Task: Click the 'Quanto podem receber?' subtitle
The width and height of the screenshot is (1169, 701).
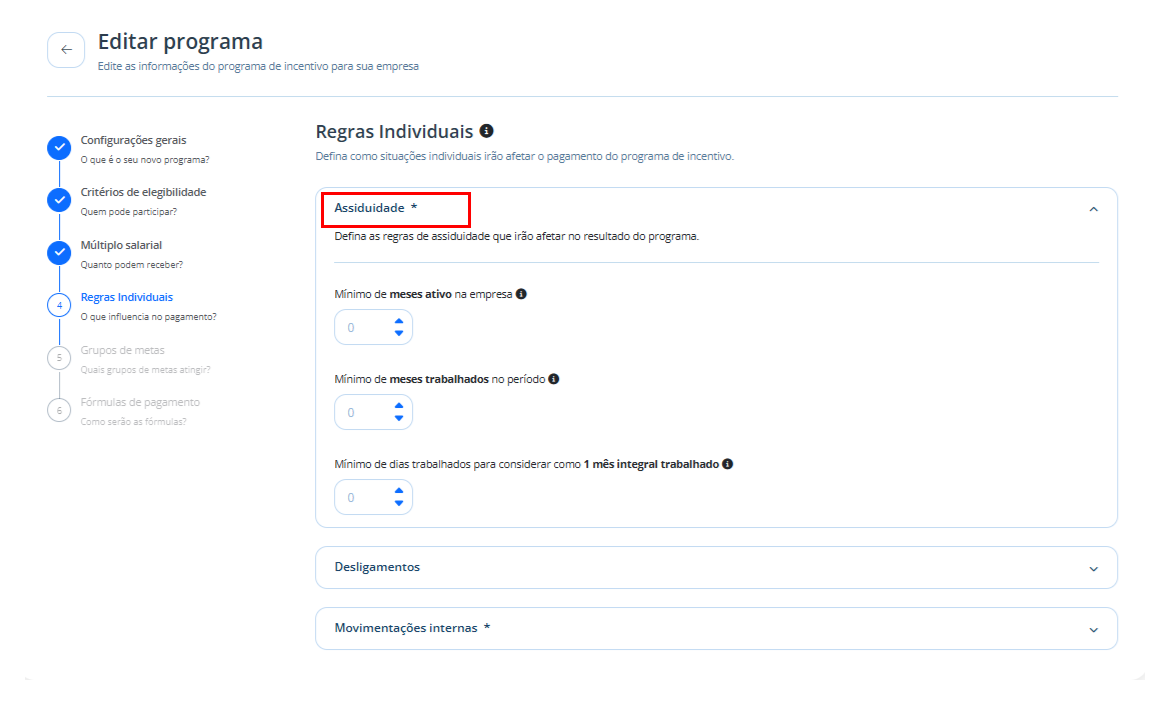Action: [131, 265]
